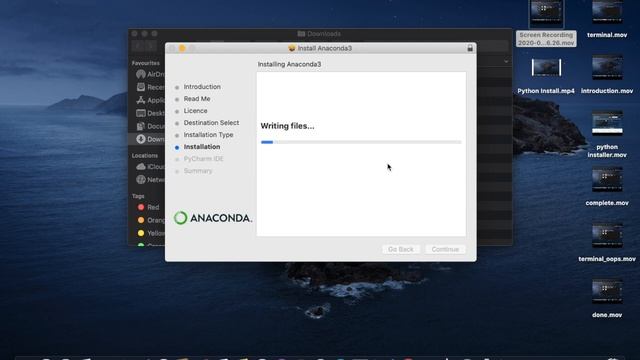Click the 'Writing files...' status text

coord(287,126)
